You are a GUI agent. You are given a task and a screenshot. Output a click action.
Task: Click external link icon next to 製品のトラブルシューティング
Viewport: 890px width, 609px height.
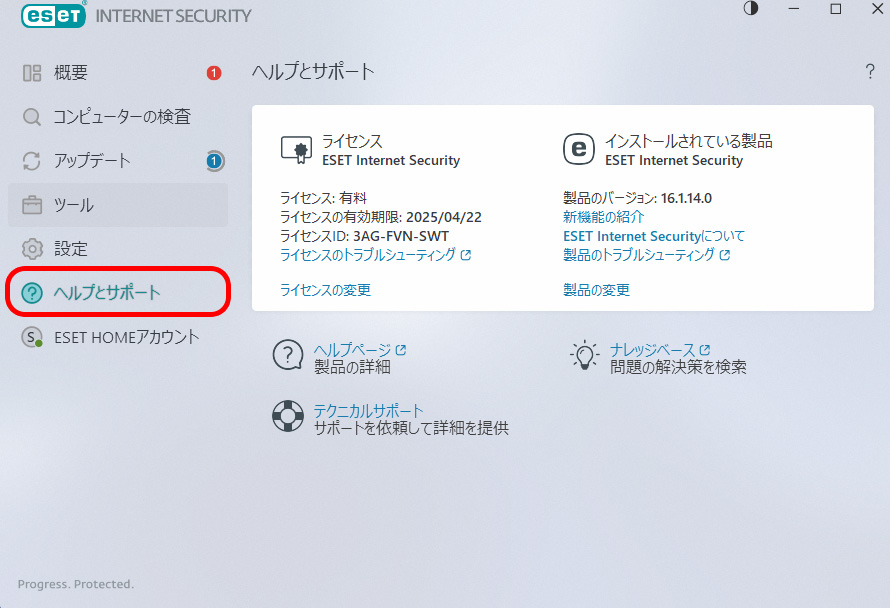[x=725, y=255]
